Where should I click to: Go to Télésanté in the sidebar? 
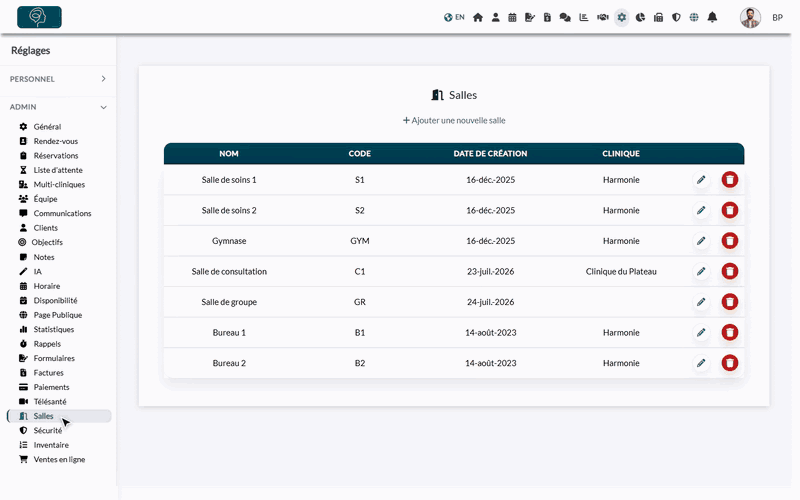click(x=50, y=402)
